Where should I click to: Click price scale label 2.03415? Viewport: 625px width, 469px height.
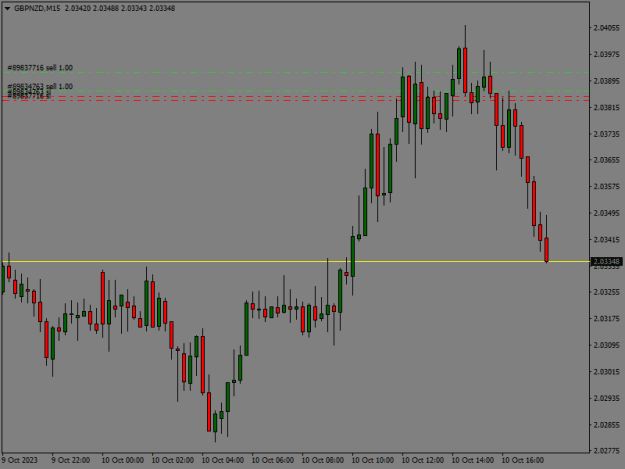pyautogui.click(x=607, y=239)
